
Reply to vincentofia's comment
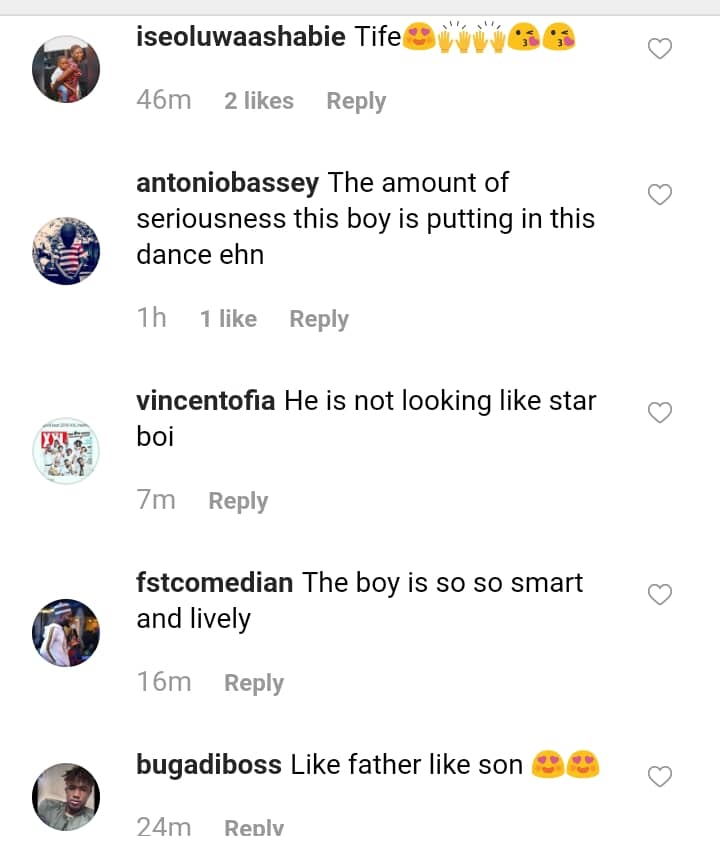click(x=238, y=501)
